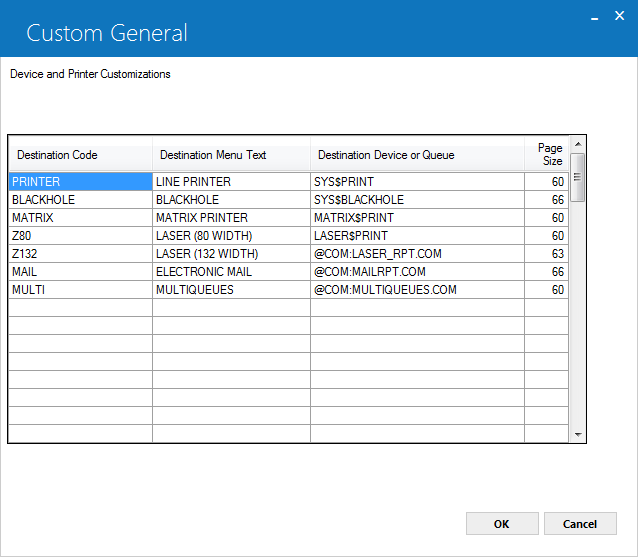The width and height of the screenshot is (638, 557).
Task: Click the vertical scrollbar thumb
Action: point(577,177)
